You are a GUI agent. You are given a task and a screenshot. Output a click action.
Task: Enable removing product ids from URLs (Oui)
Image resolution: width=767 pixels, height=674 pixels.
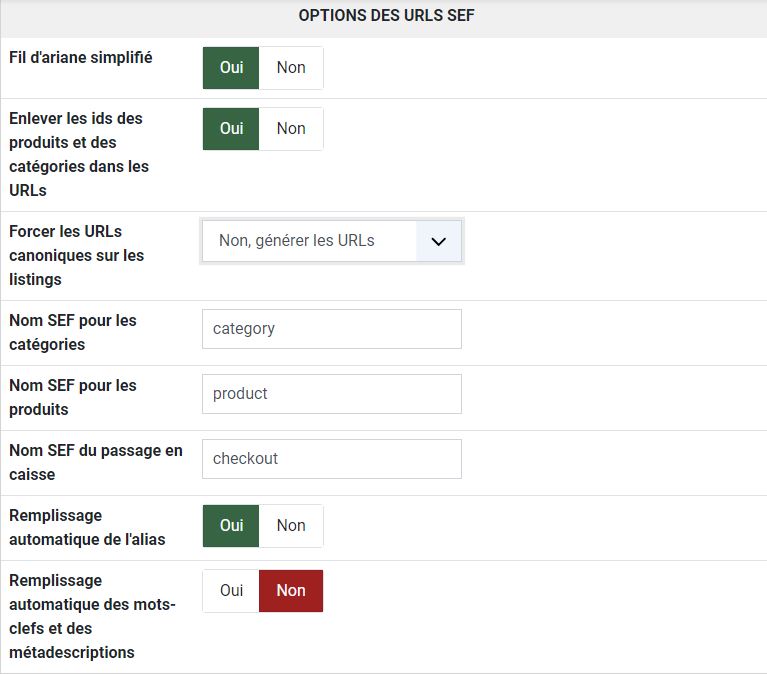231,129
